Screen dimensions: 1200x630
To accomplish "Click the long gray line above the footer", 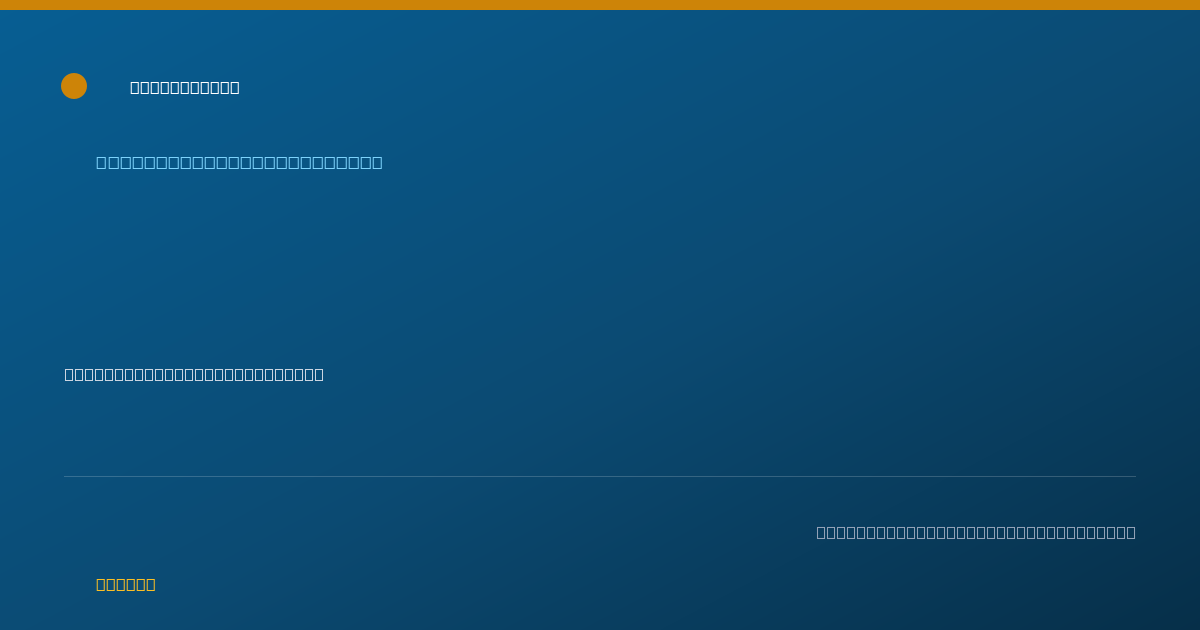I will 600,476.
